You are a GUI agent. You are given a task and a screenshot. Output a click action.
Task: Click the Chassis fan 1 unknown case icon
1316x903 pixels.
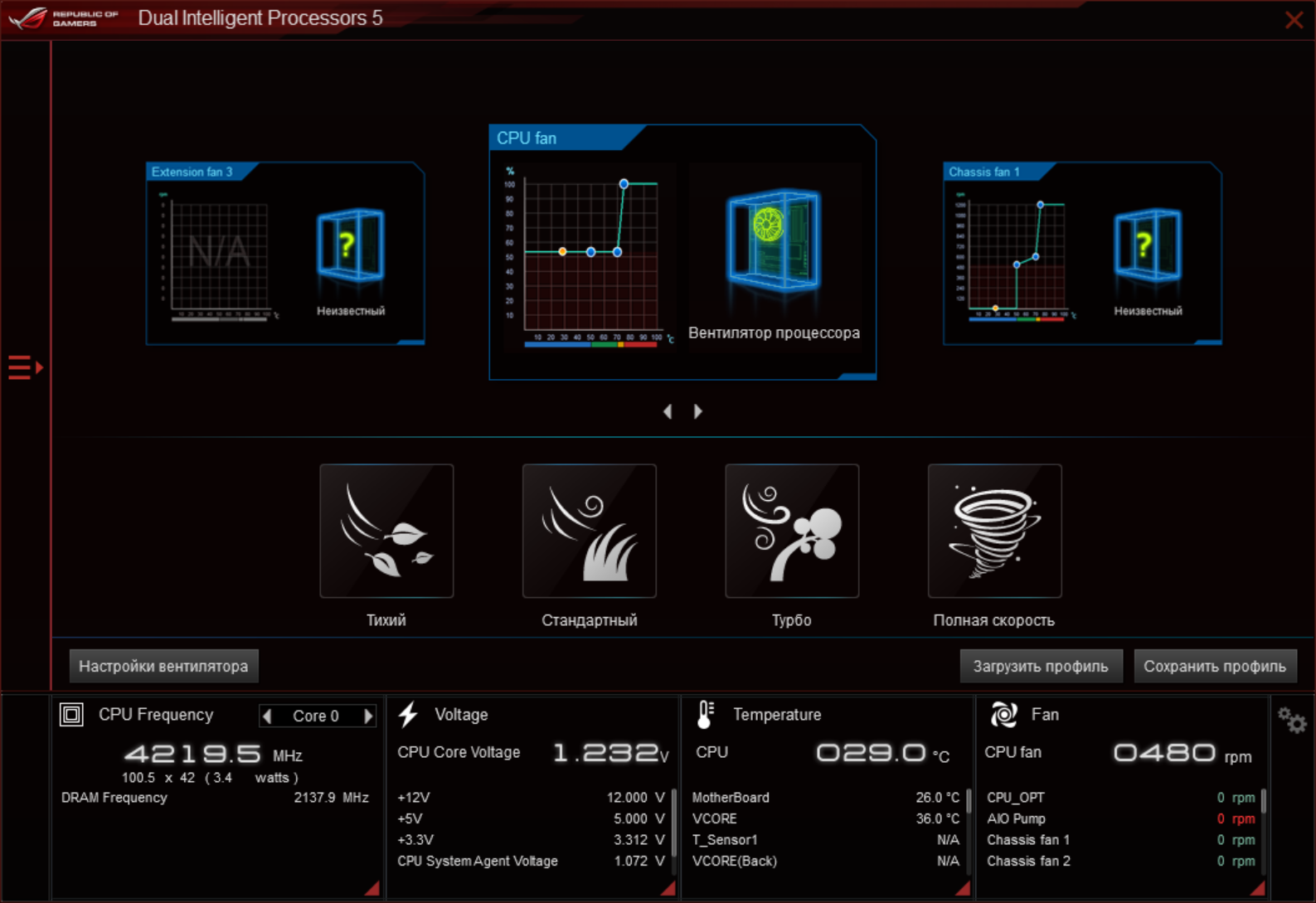[1148, 245]
